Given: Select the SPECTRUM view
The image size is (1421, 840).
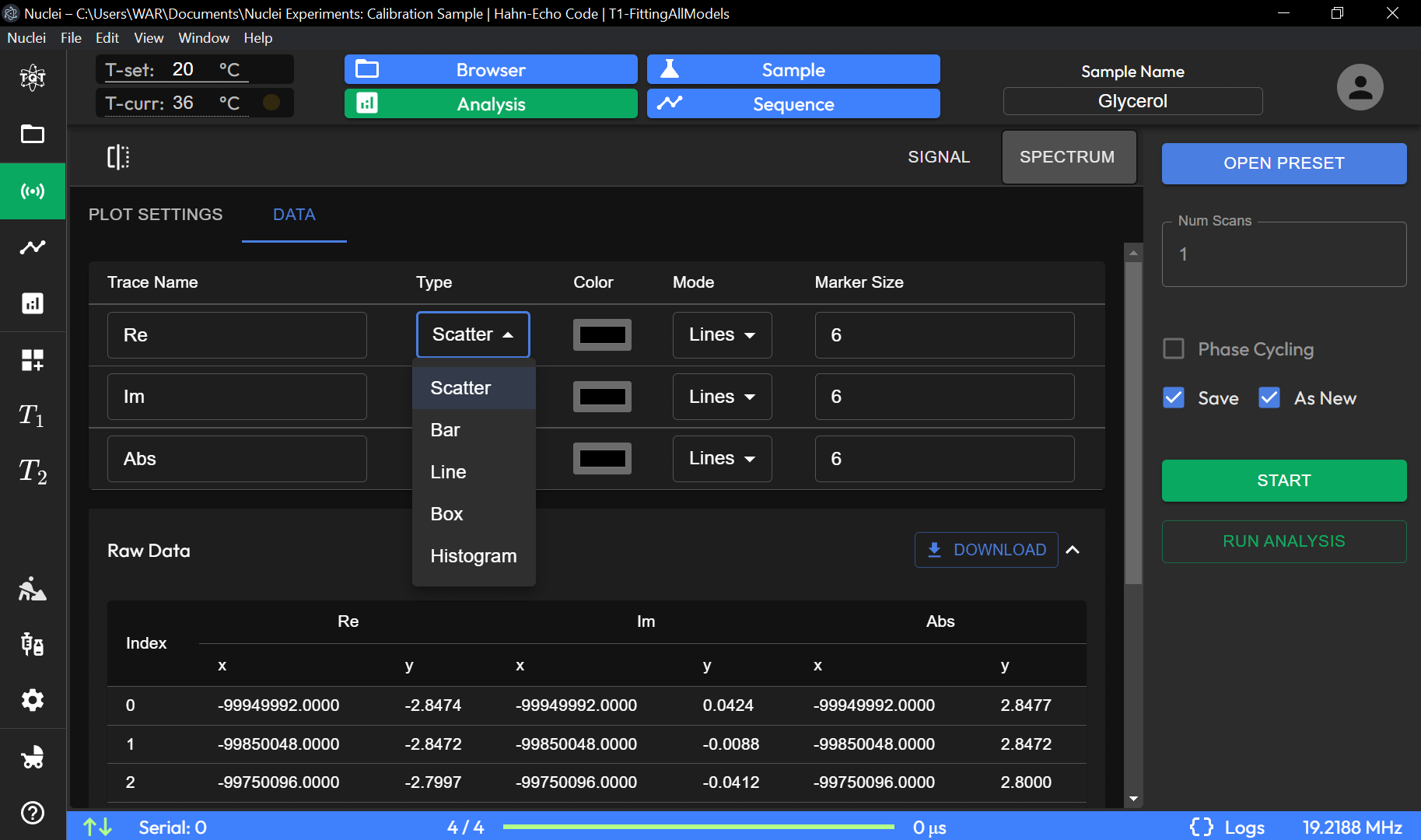Looking at the screenshot, I should point(1069,157).
